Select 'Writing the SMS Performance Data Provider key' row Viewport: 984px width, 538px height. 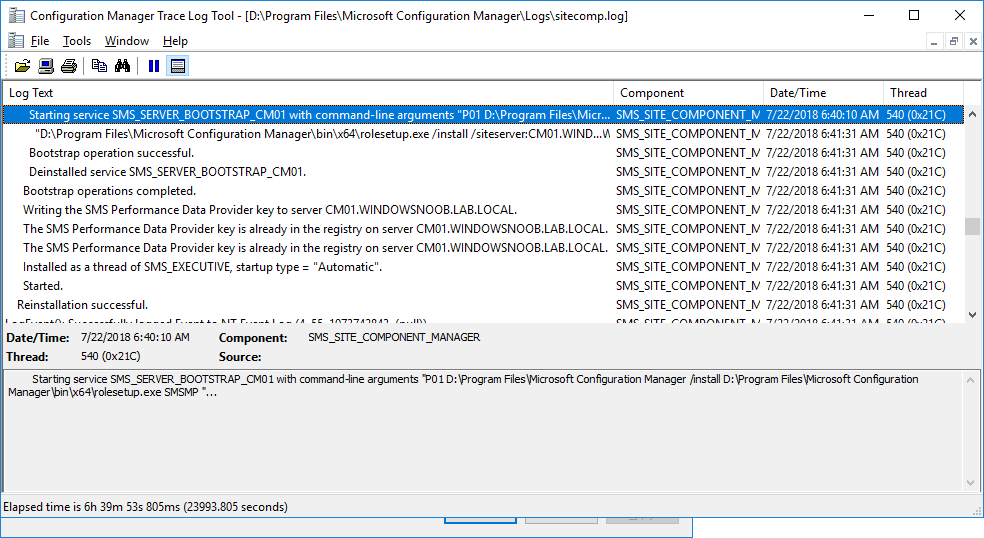pyautogui.click(x=483, y=210)
